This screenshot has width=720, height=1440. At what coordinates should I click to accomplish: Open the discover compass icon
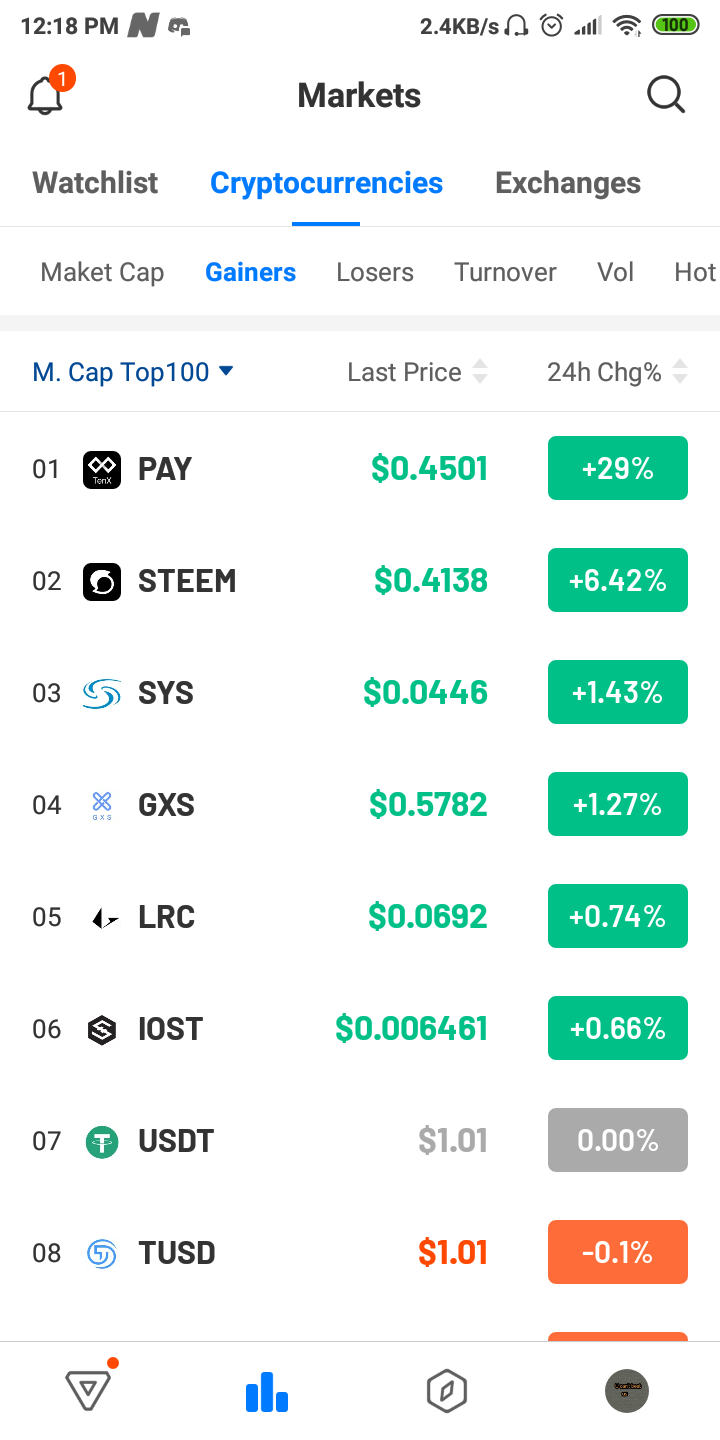pos(447,1390)
